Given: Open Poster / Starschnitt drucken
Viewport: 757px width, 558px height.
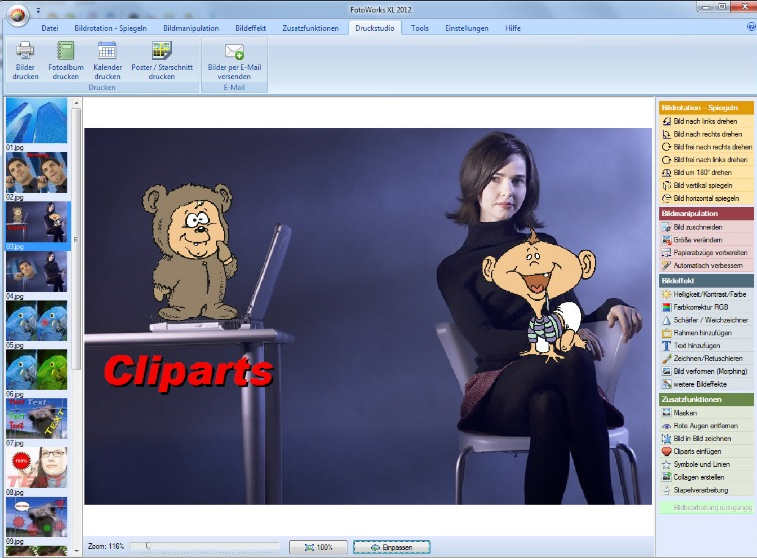Looking at the screenshot, I should pyautogui.click(x=162, y=61).
